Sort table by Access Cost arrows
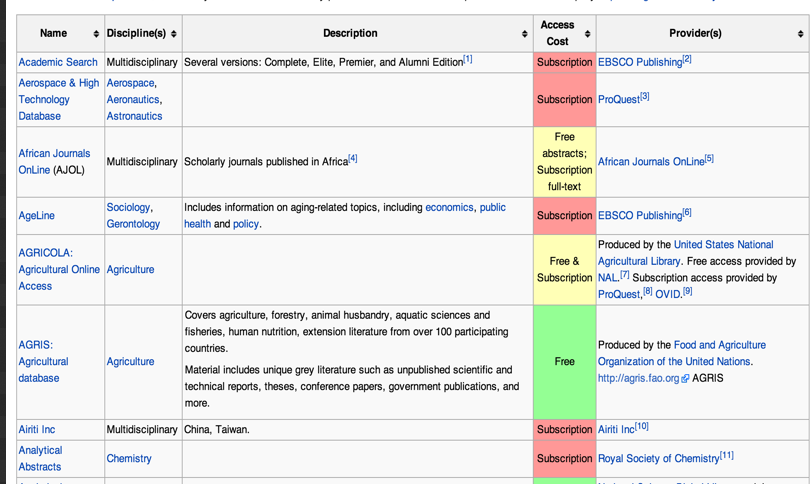Image resolution: width=810 pixels, height=484 pixels. 587,34
